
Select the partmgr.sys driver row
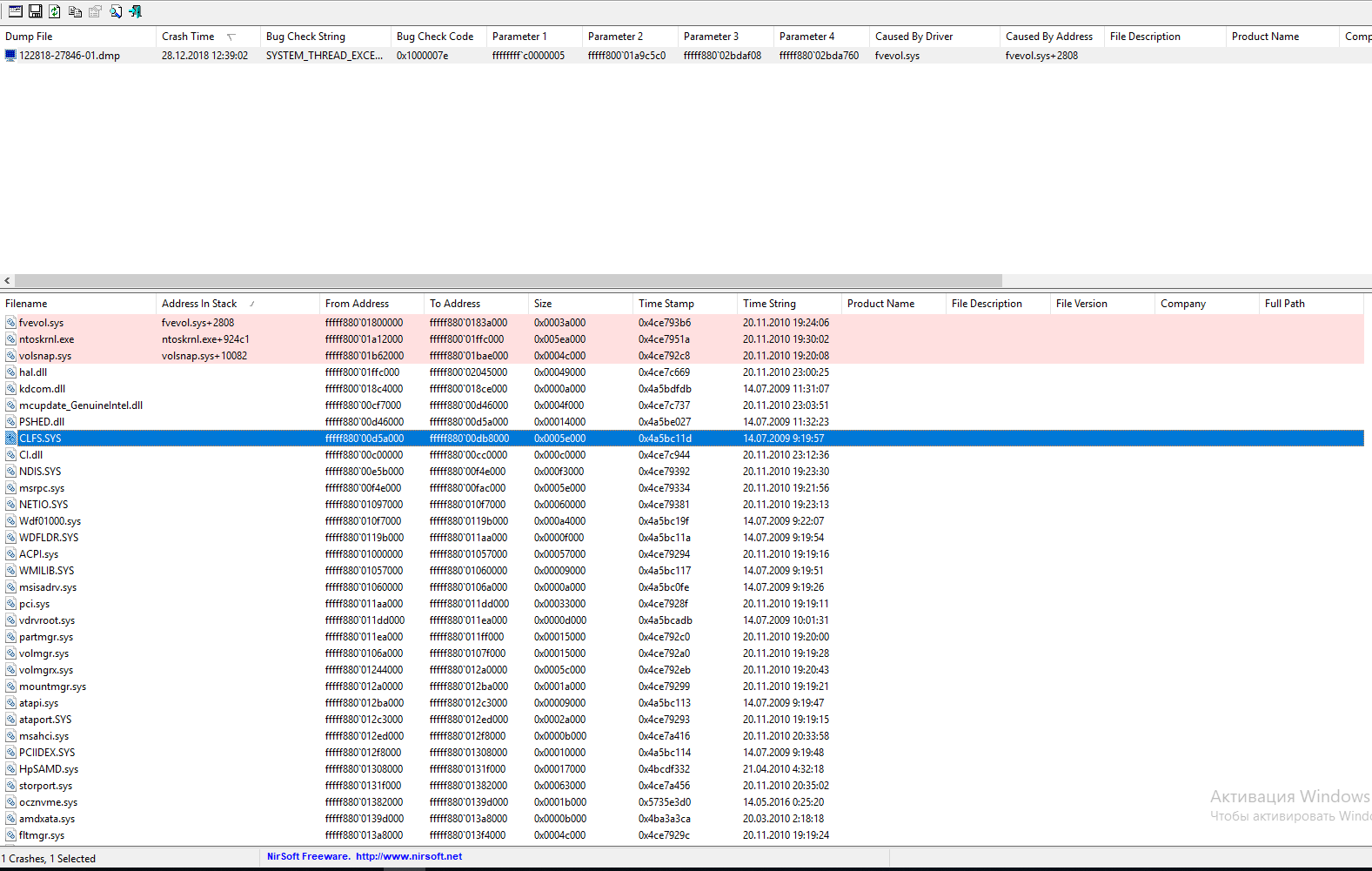pyautogui.click(x=682, y=637)
